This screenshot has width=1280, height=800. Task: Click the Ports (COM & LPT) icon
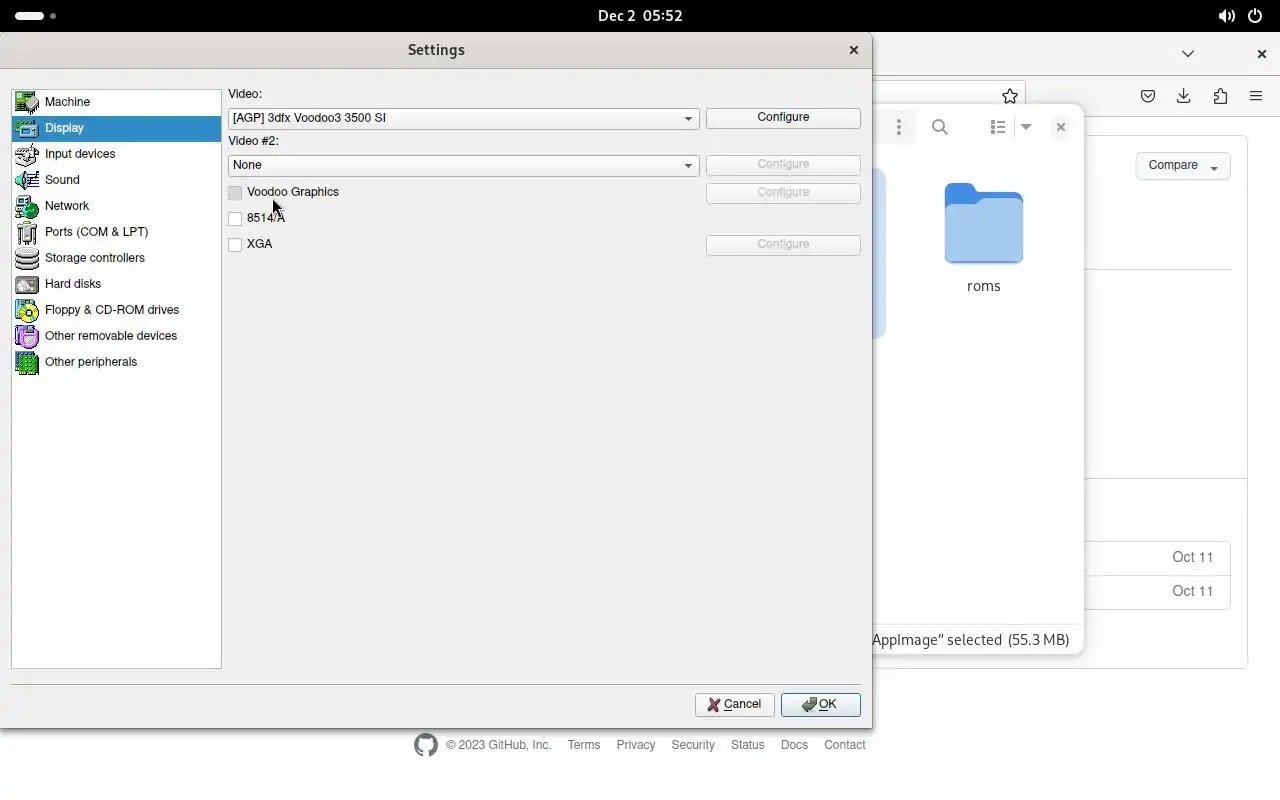pyautogui.click(x=27, y=232)
